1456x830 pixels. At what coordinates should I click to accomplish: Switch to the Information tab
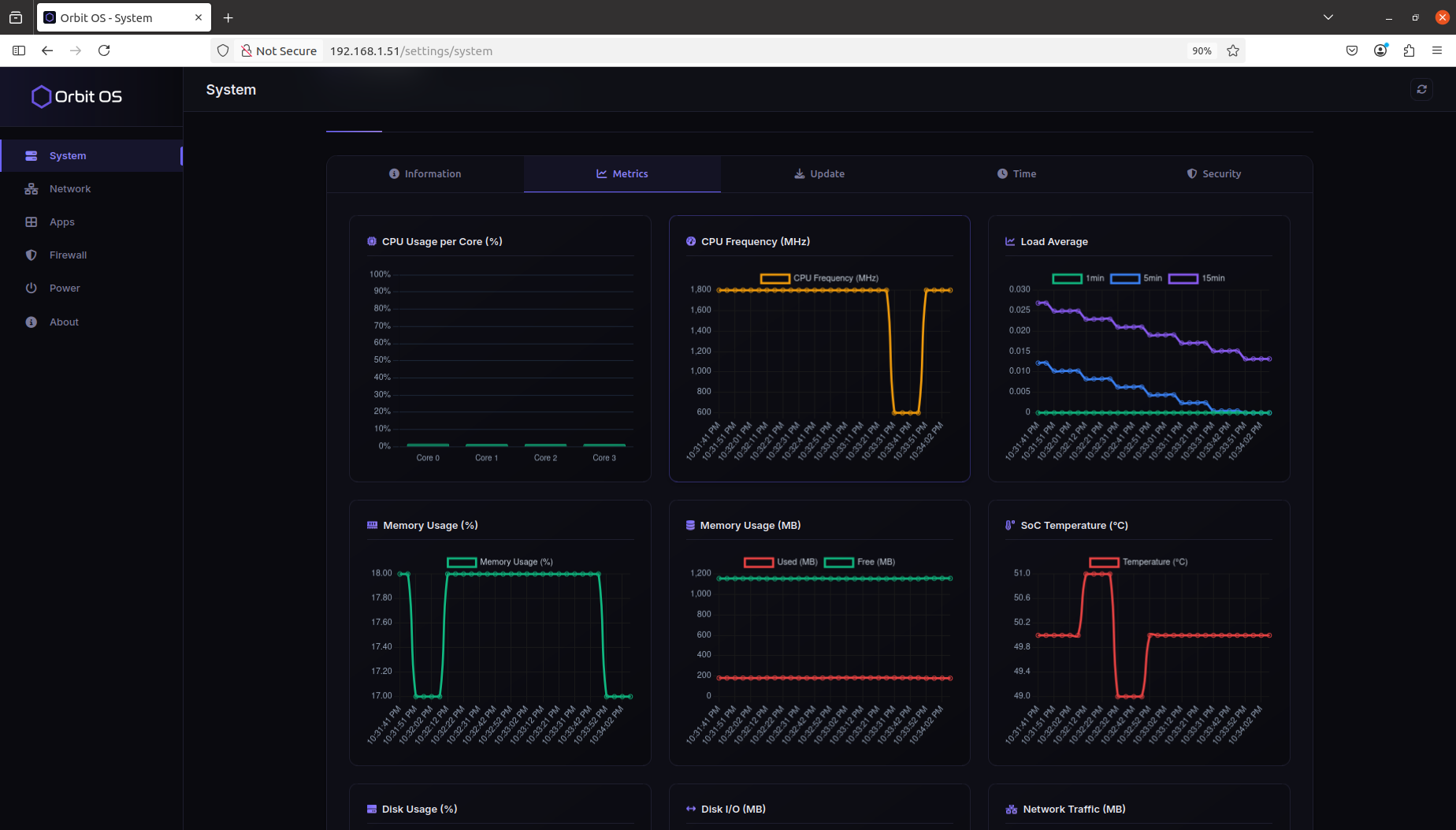coord(425,173)
